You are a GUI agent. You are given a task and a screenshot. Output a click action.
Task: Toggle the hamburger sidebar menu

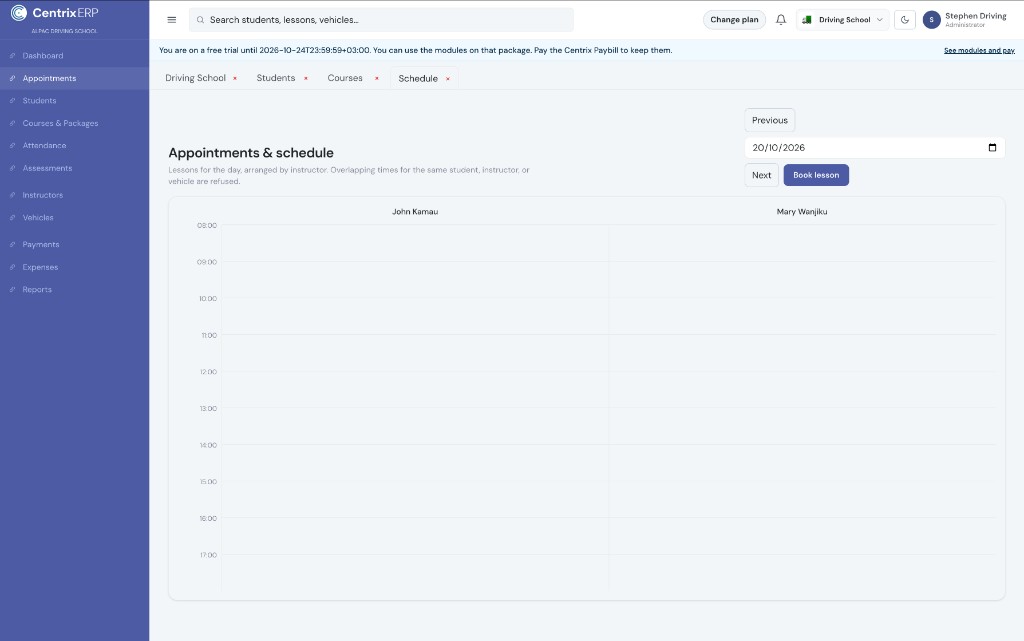click(x=172, y=20)
